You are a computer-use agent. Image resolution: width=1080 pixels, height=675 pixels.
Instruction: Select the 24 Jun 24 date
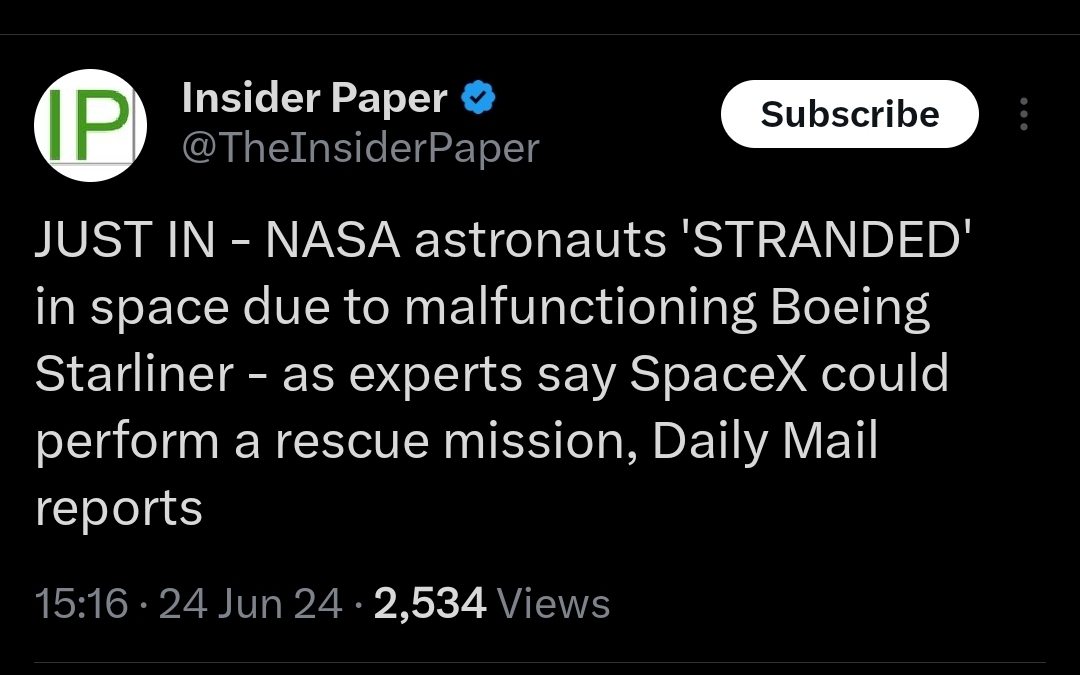250,604
